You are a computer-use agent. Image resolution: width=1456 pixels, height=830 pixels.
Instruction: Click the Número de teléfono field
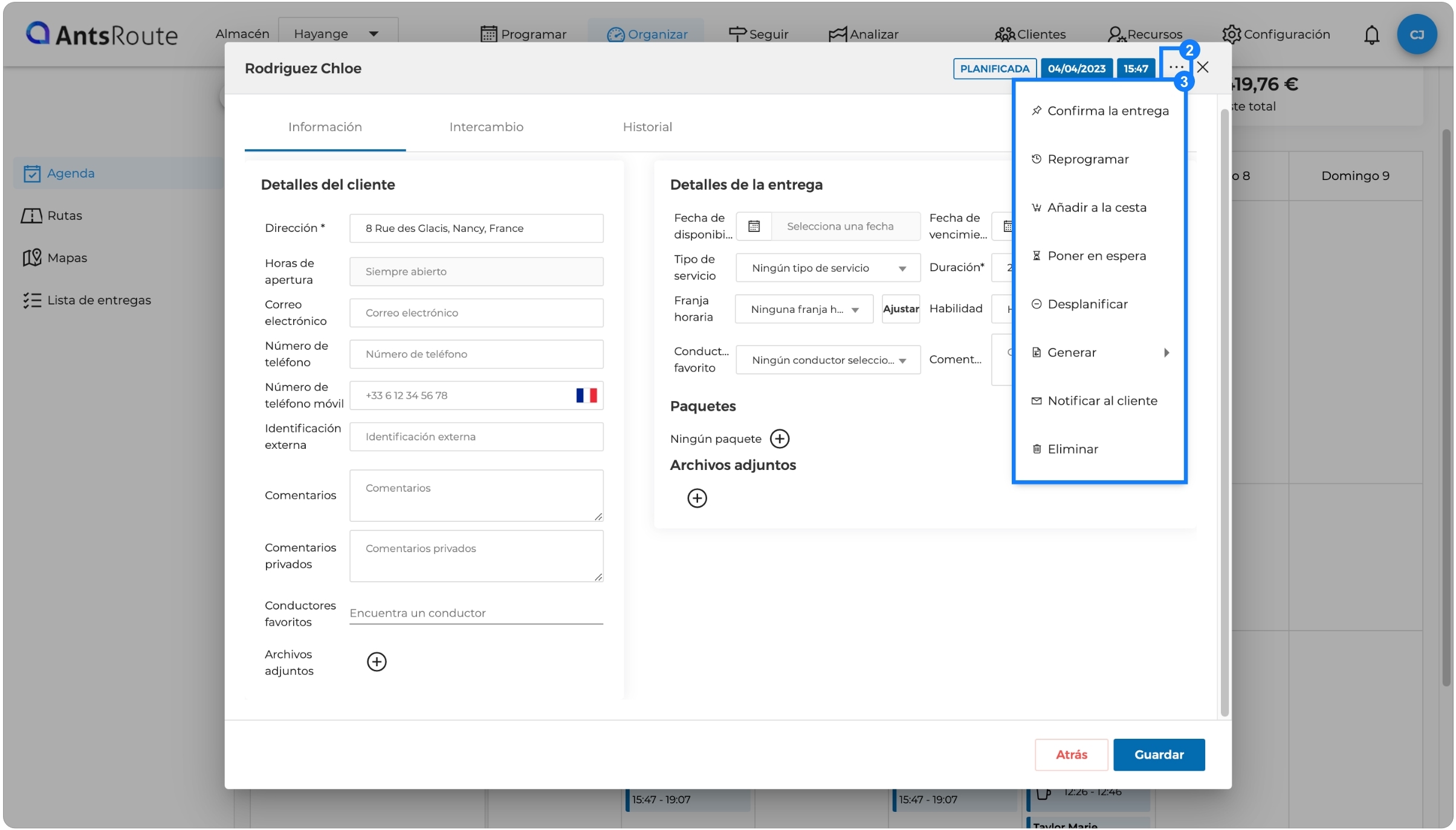coord(476,354)
